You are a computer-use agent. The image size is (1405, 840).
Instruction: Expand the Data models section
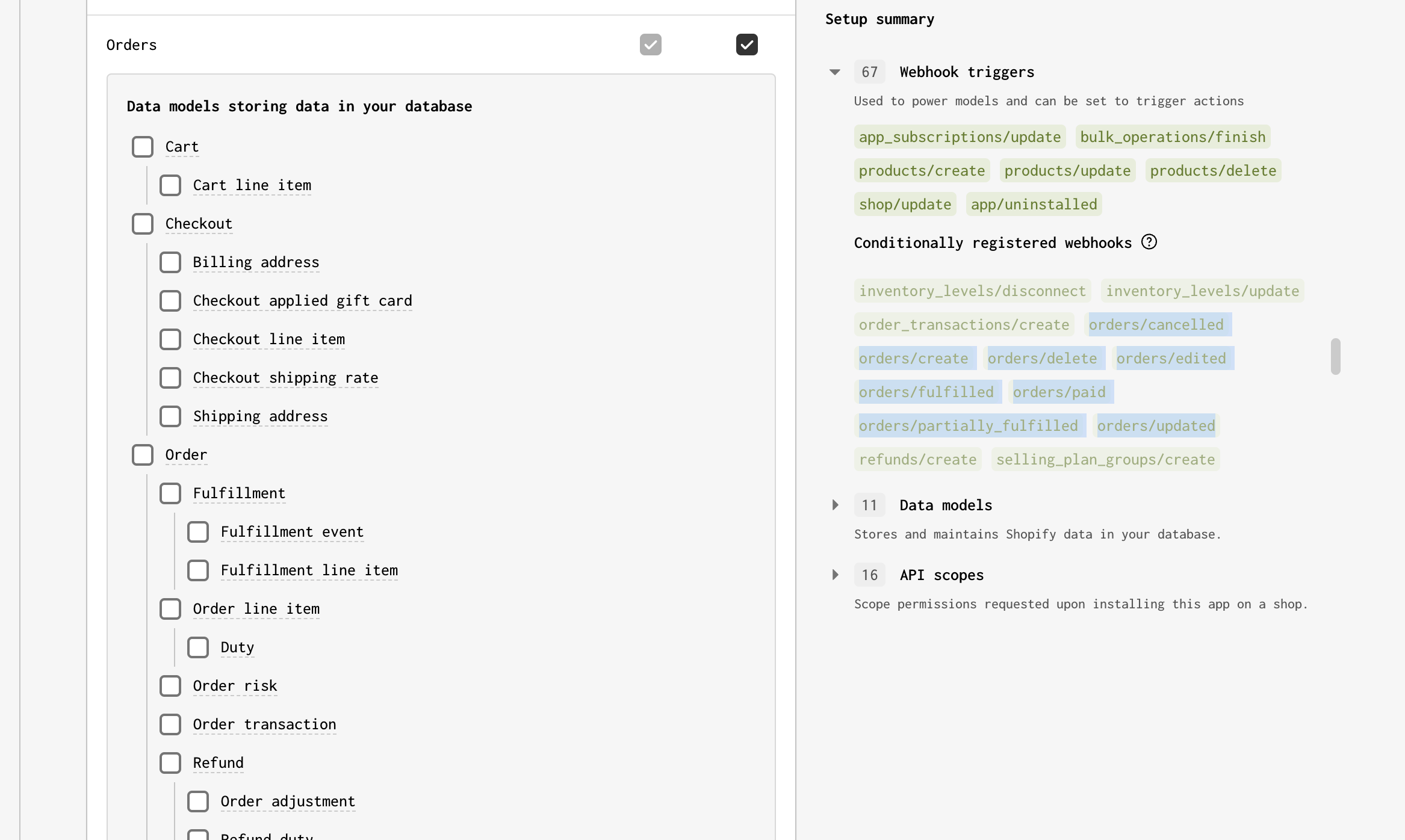point(835,505)
